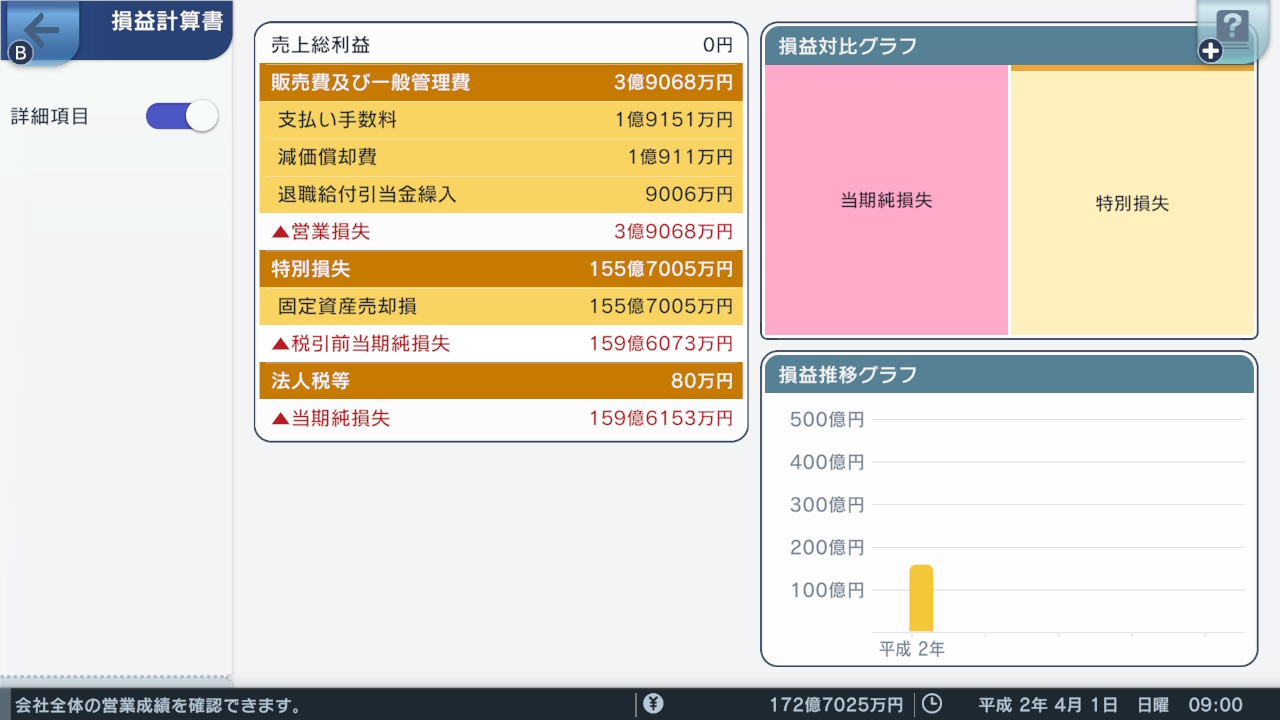
Task: Select the 損益対比グラフ panel header
Action: coord(1009,44)
